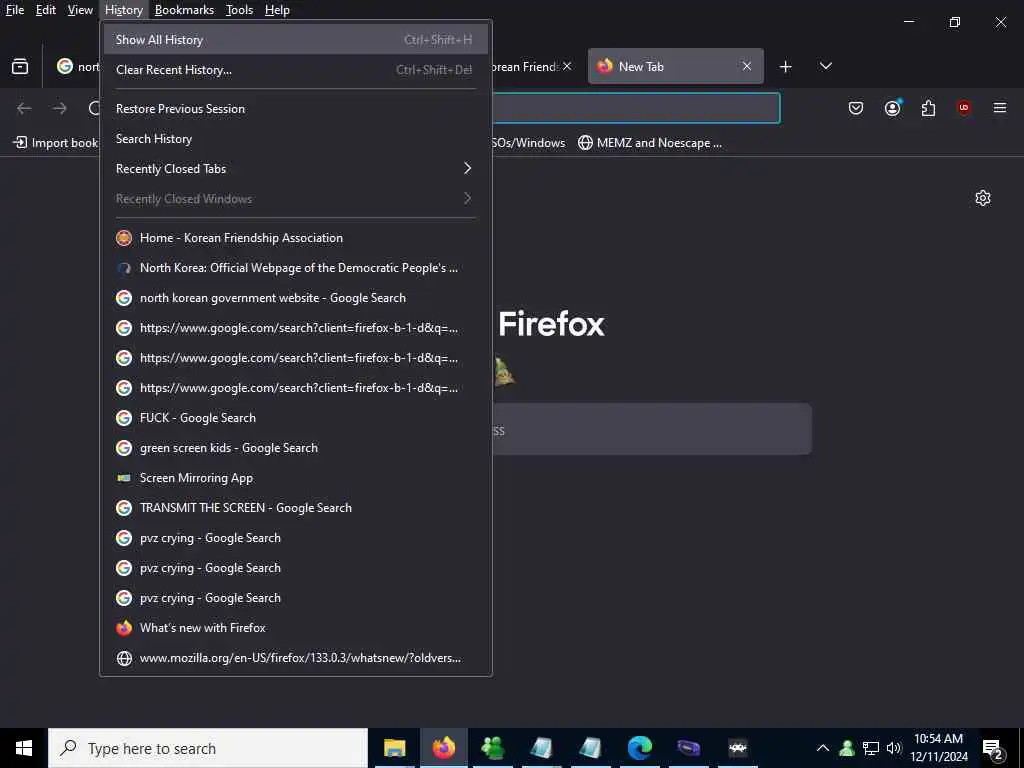Open the View menu
The image size is (1024, 768).
click(80, 10)
